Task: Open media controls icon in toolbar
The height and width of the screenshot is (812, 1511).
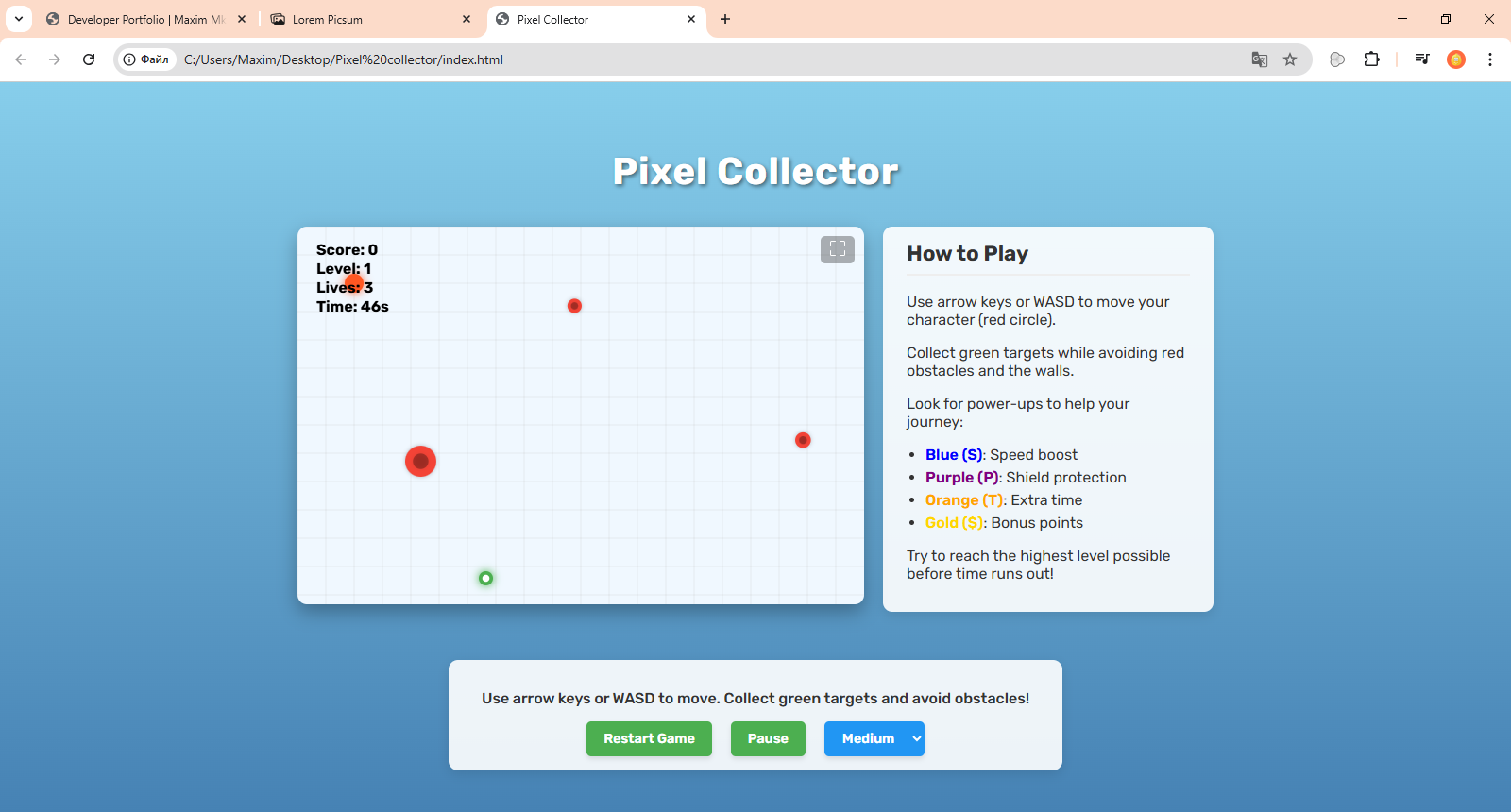Action: click(1421, 59)
